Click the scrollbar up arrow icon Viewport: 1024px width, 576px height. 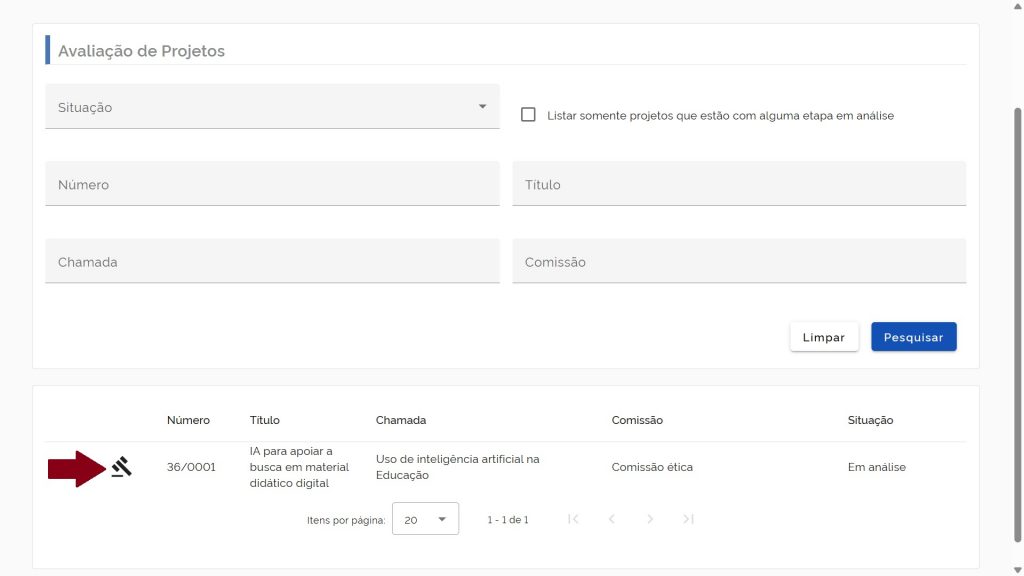(1016, 7)
